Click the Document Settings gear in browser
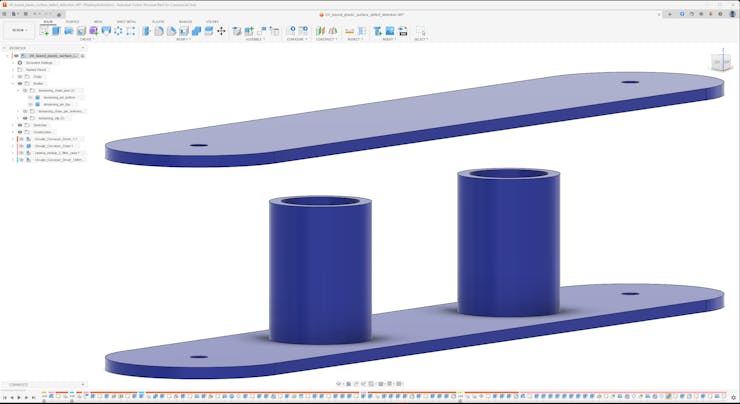 (20, 62)
